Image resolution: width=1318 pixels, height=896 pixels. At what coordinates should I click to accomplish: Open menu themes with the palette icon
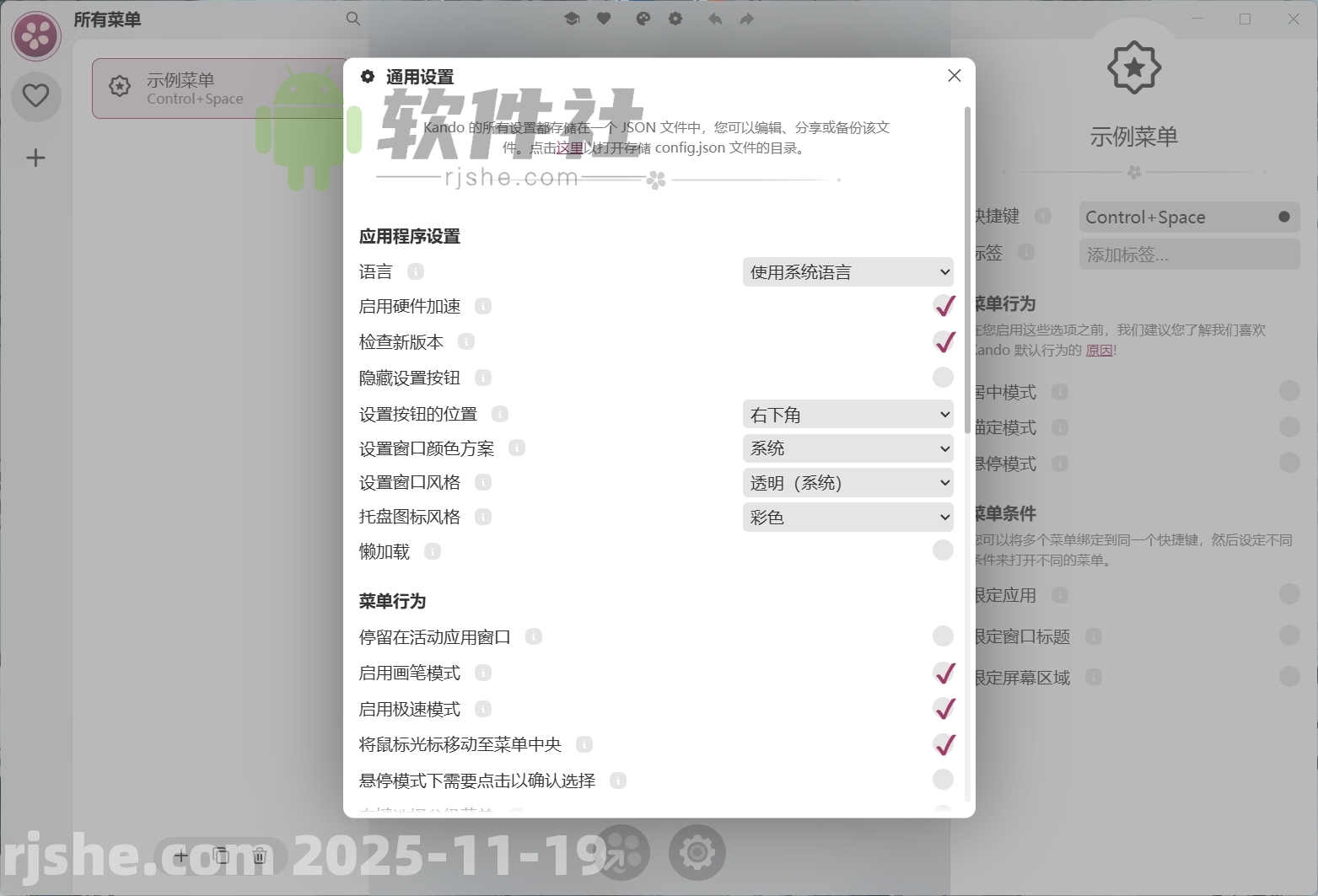click(x=643, y=19)
